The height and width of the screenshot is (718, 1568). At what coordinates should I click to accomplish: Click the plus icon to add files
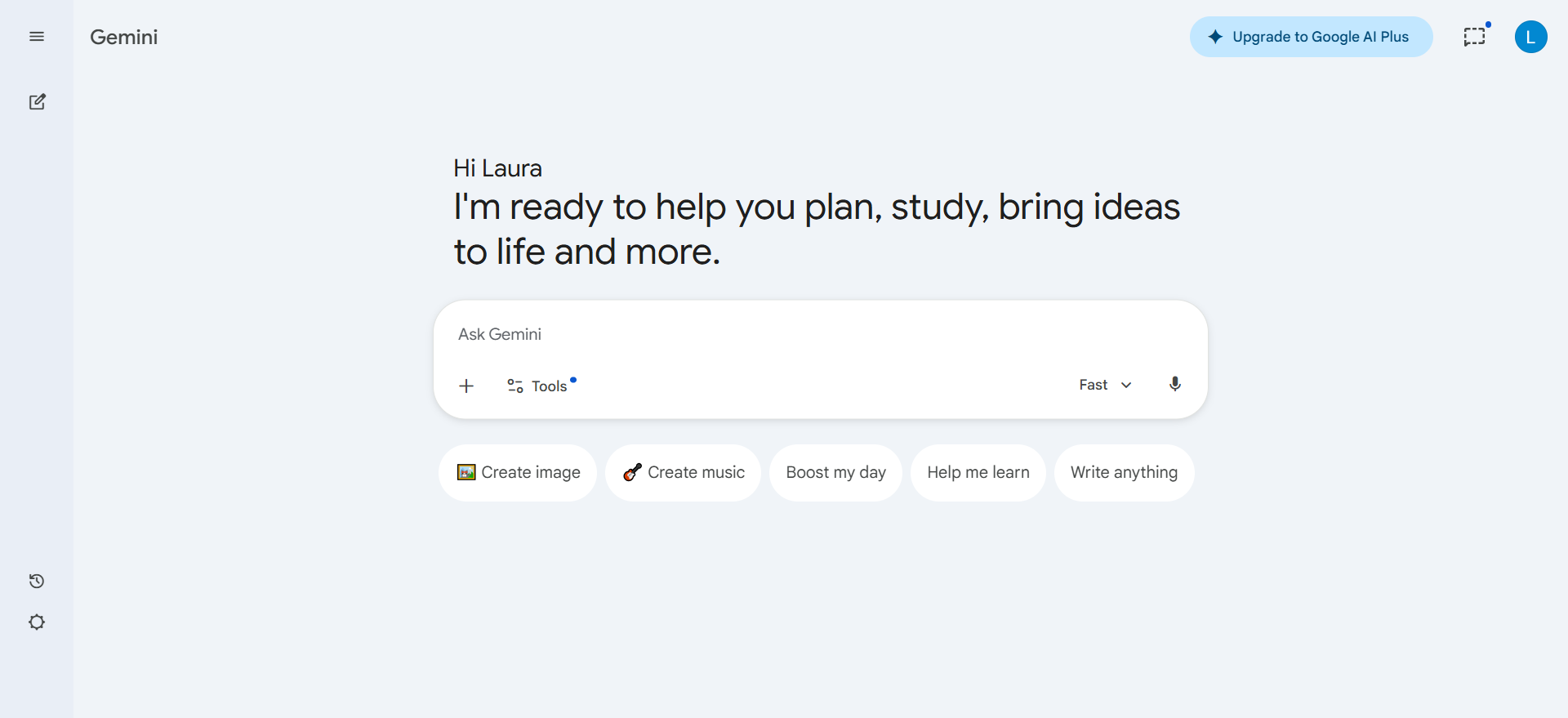466,386
